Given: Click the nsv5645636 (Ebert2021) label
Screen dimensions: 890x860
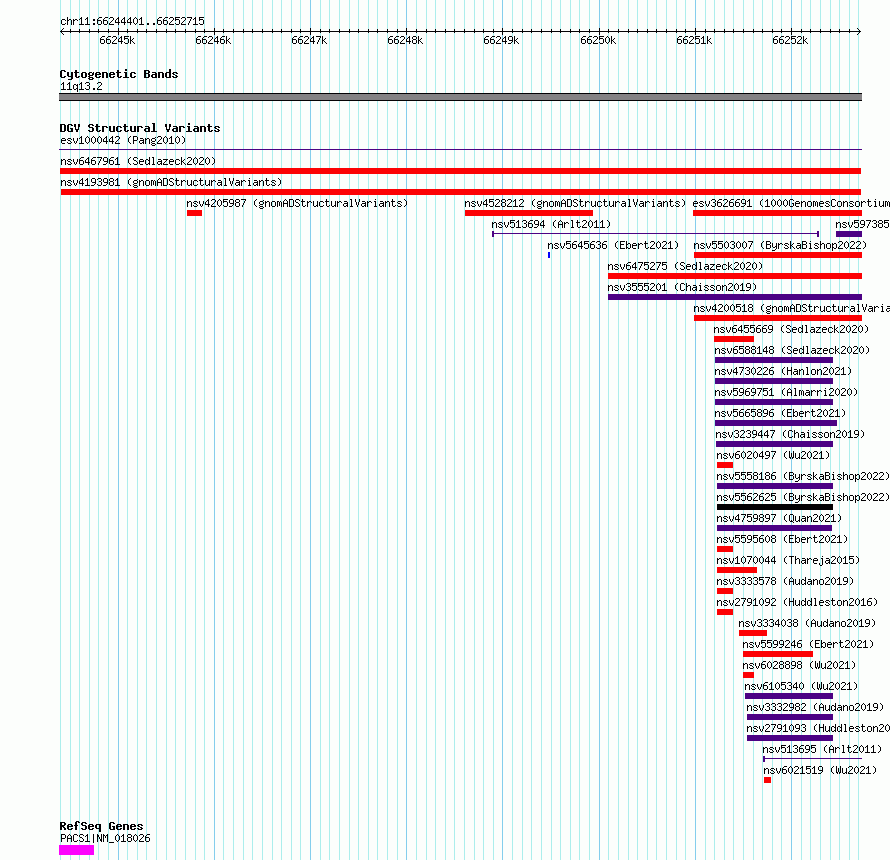Looking at the screenshot, I should (613, 245).
